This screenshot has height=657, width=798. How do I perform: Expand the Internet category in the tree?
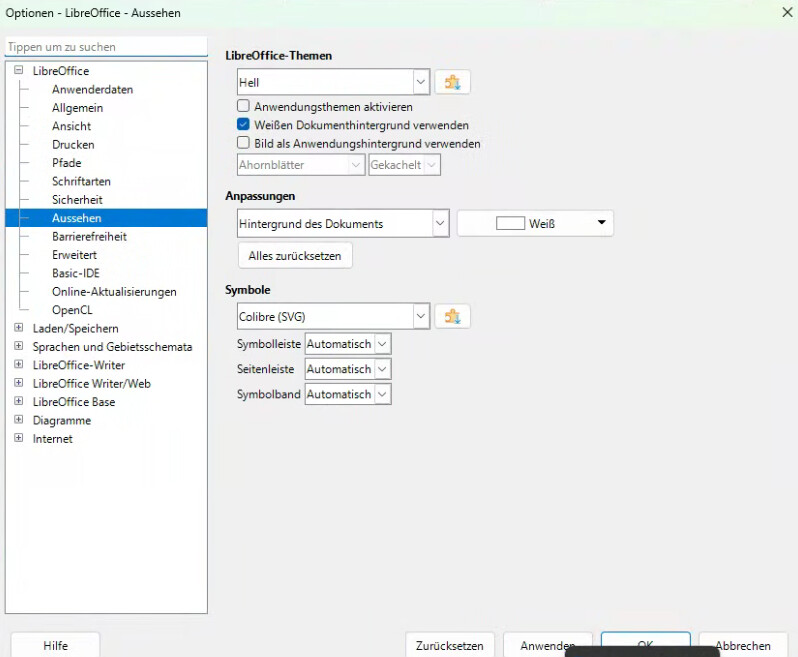(18, 439)
